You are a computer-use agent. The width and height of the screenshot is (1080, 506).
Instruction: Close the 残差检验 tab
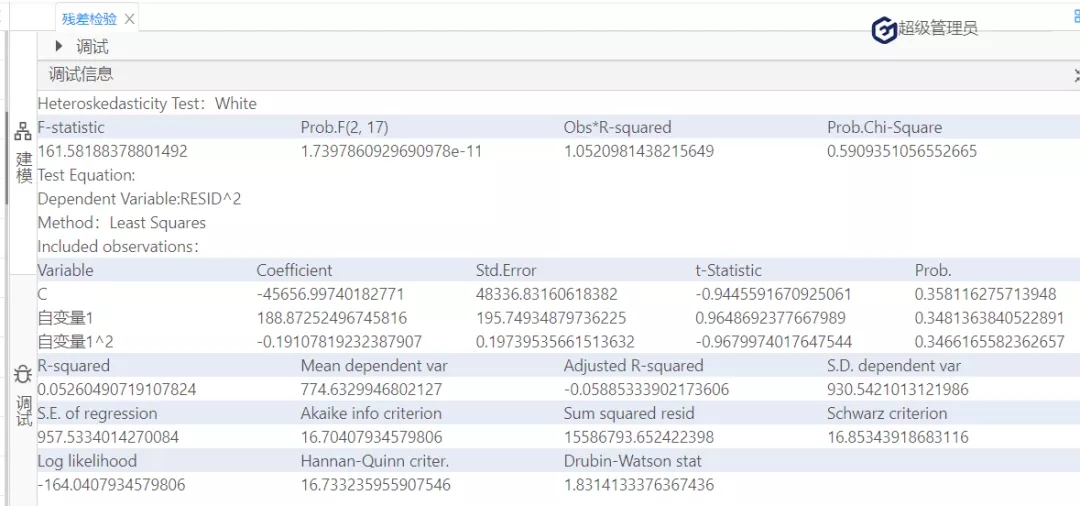[130, 19]
